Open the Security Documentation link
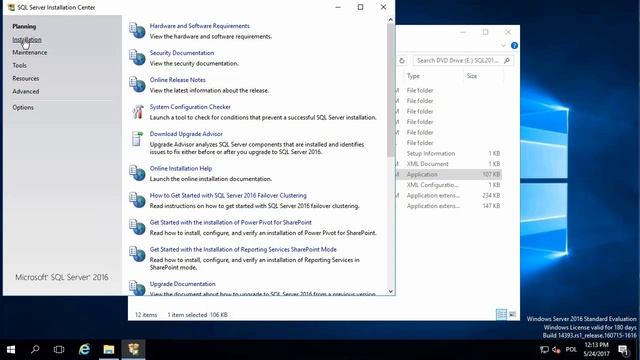 (x=182, y=53)
